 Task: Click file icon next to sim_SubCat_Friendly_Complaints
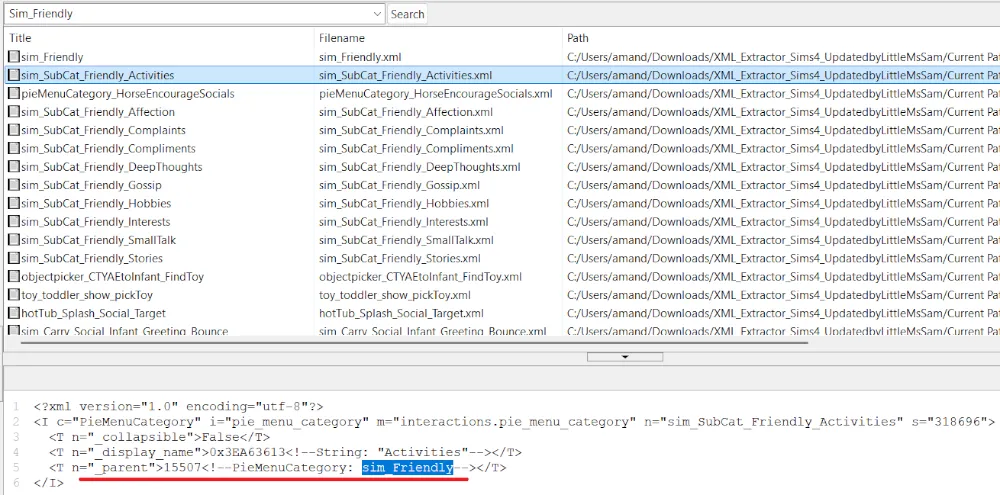coord(13,130)
